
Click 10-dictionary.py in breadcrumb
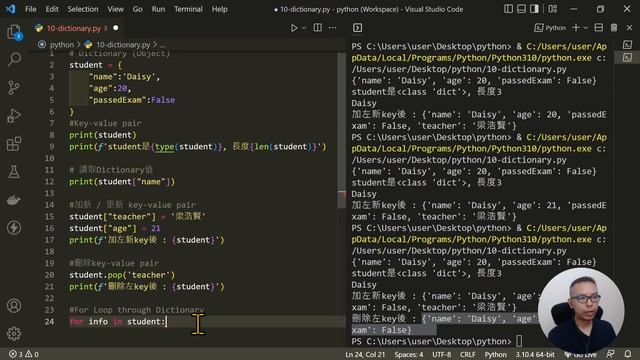(123, 44)
